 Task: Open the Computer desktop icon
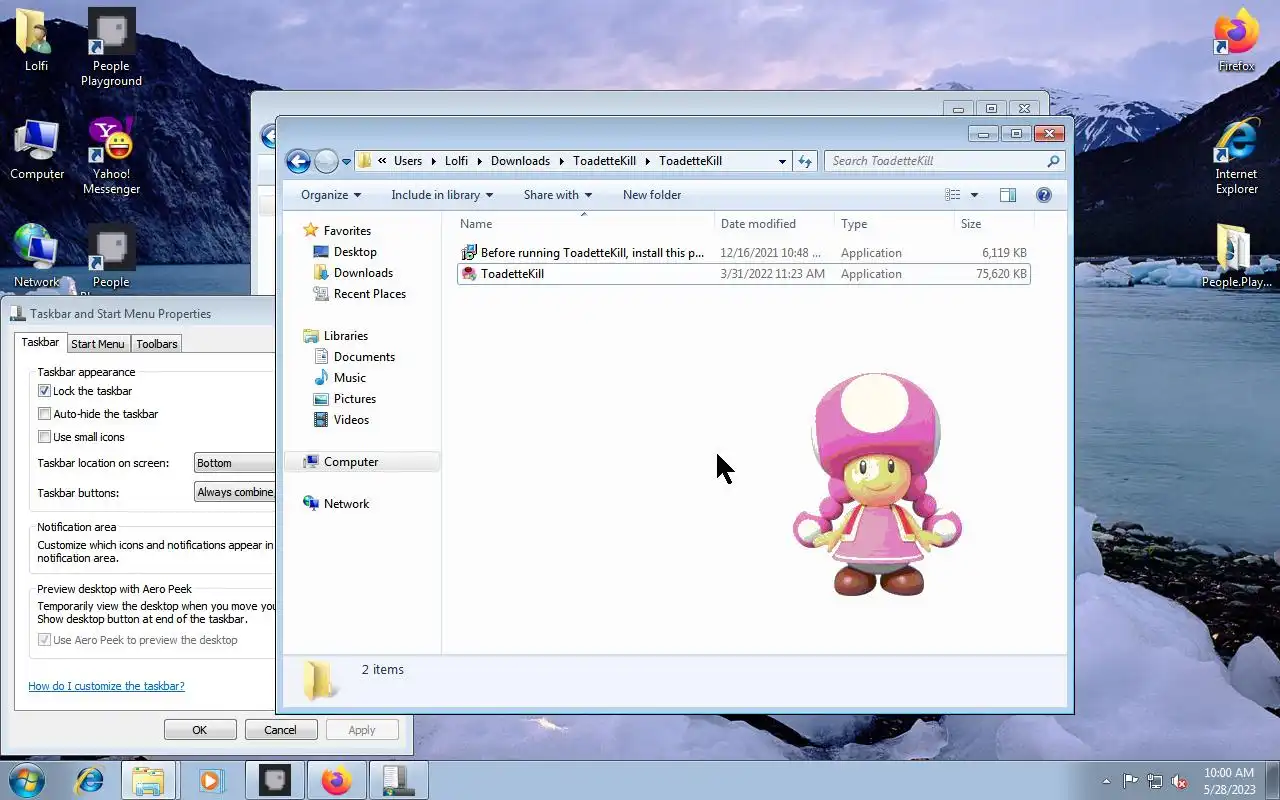tap(37, 150)
